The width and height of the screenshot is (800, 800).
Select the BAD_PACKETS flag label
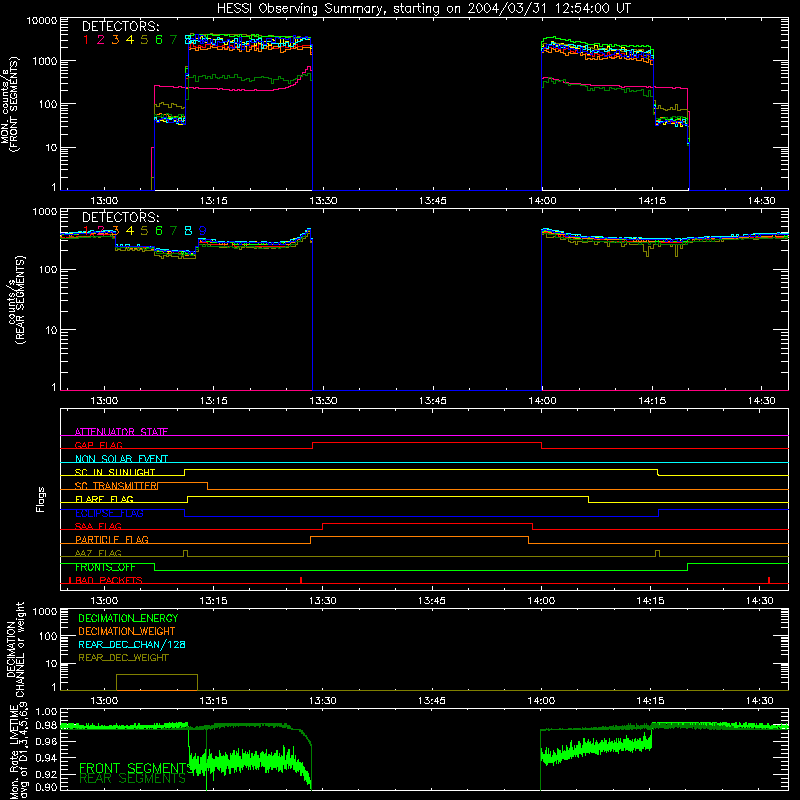(x=109, y=580)
